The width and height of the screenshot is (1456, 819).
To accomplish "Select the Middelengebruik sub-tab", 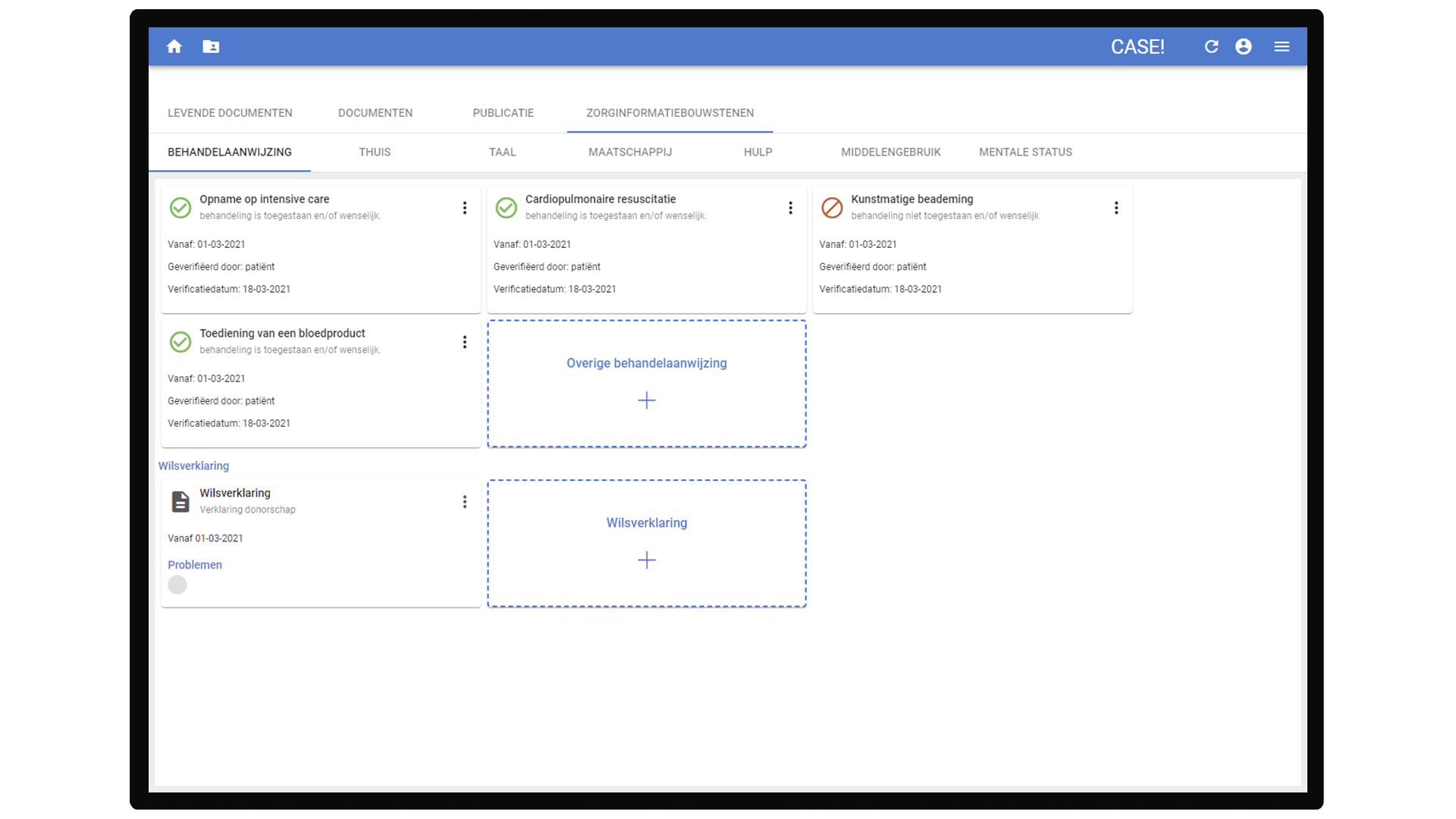I will click(890, 152).
